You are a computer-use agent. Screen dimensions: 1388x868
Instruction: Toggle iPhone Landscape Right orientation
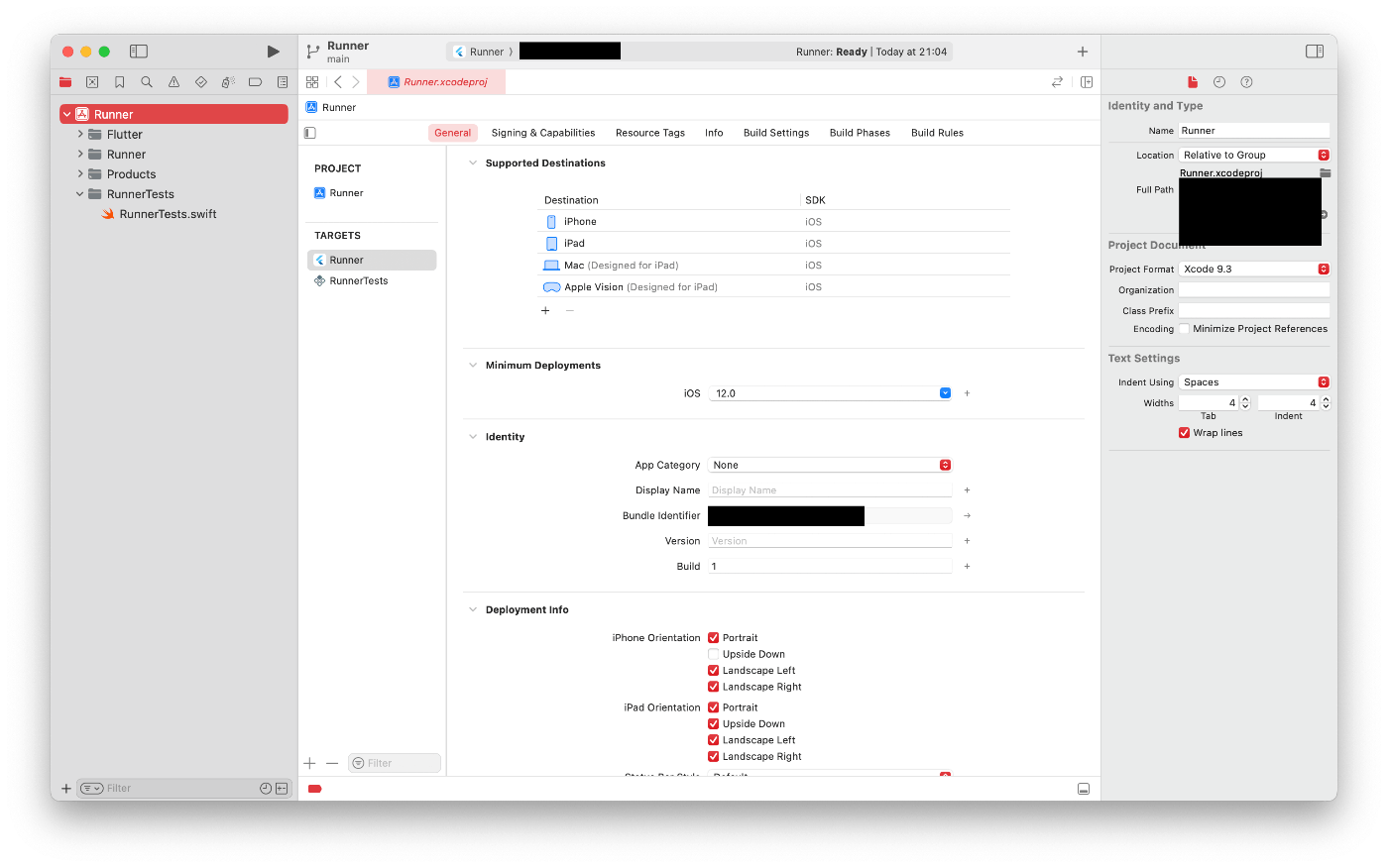713,687
